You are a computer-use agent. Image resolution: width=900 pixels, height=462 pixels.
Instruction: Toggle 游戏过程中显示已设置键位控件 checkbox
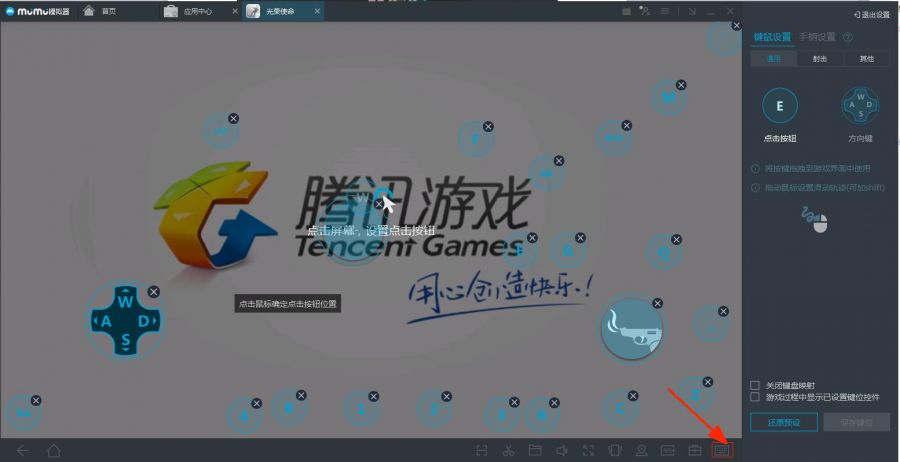(755, 397)
